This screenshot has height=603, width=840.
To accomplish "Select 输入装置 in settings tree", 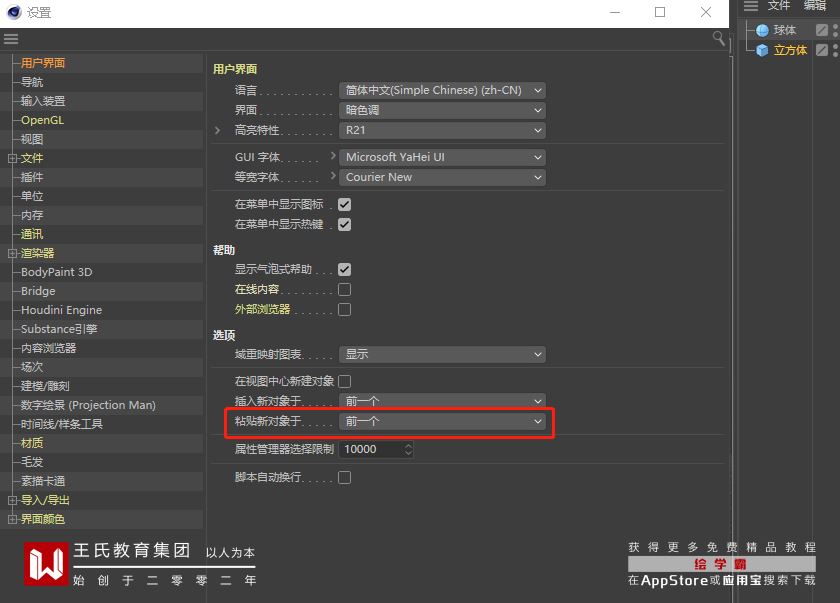I will tap(43, 101).
